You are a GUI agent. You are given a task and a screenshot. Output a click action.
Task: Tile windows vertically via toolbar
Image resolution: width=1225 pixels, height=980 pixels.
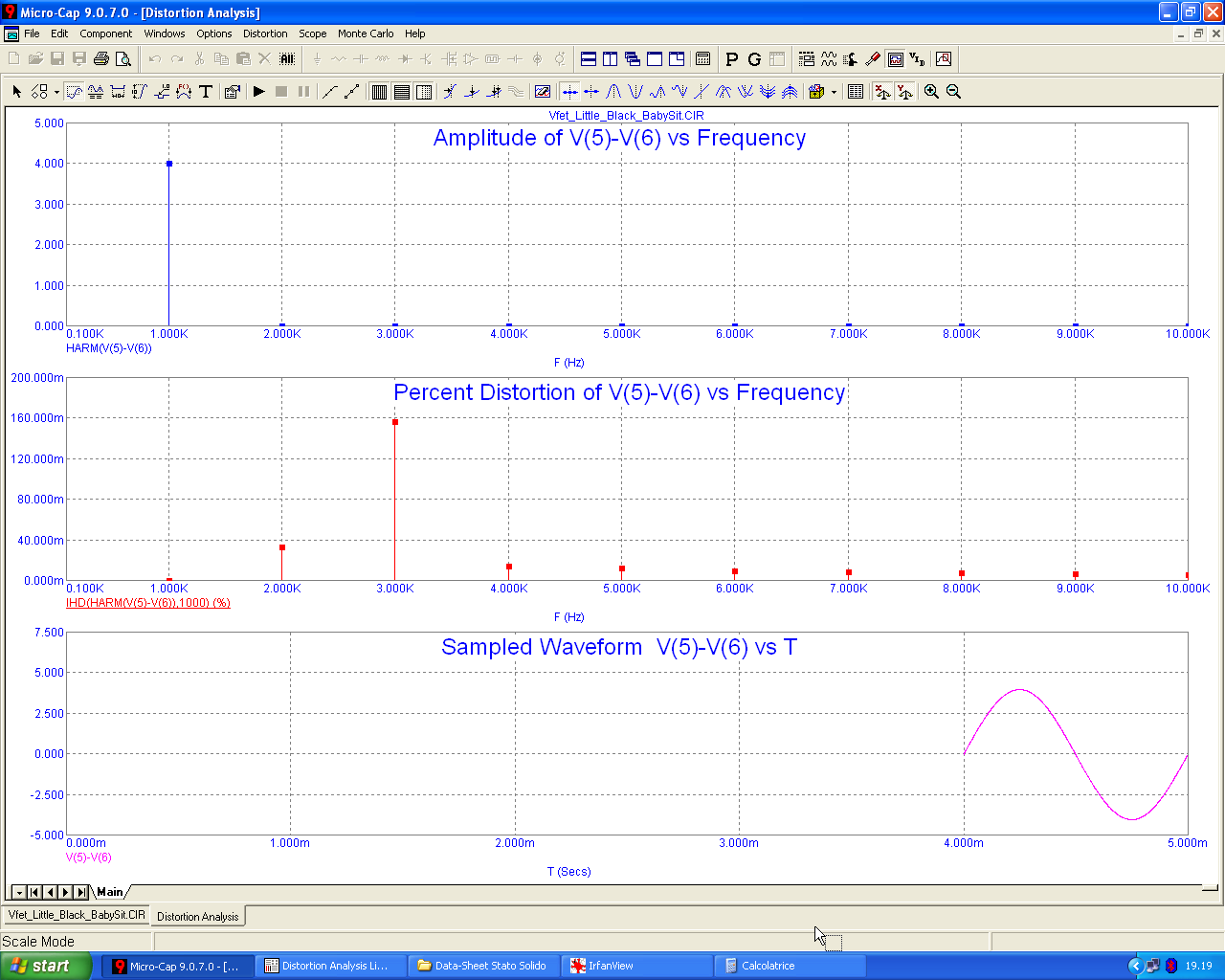point(610,59)
